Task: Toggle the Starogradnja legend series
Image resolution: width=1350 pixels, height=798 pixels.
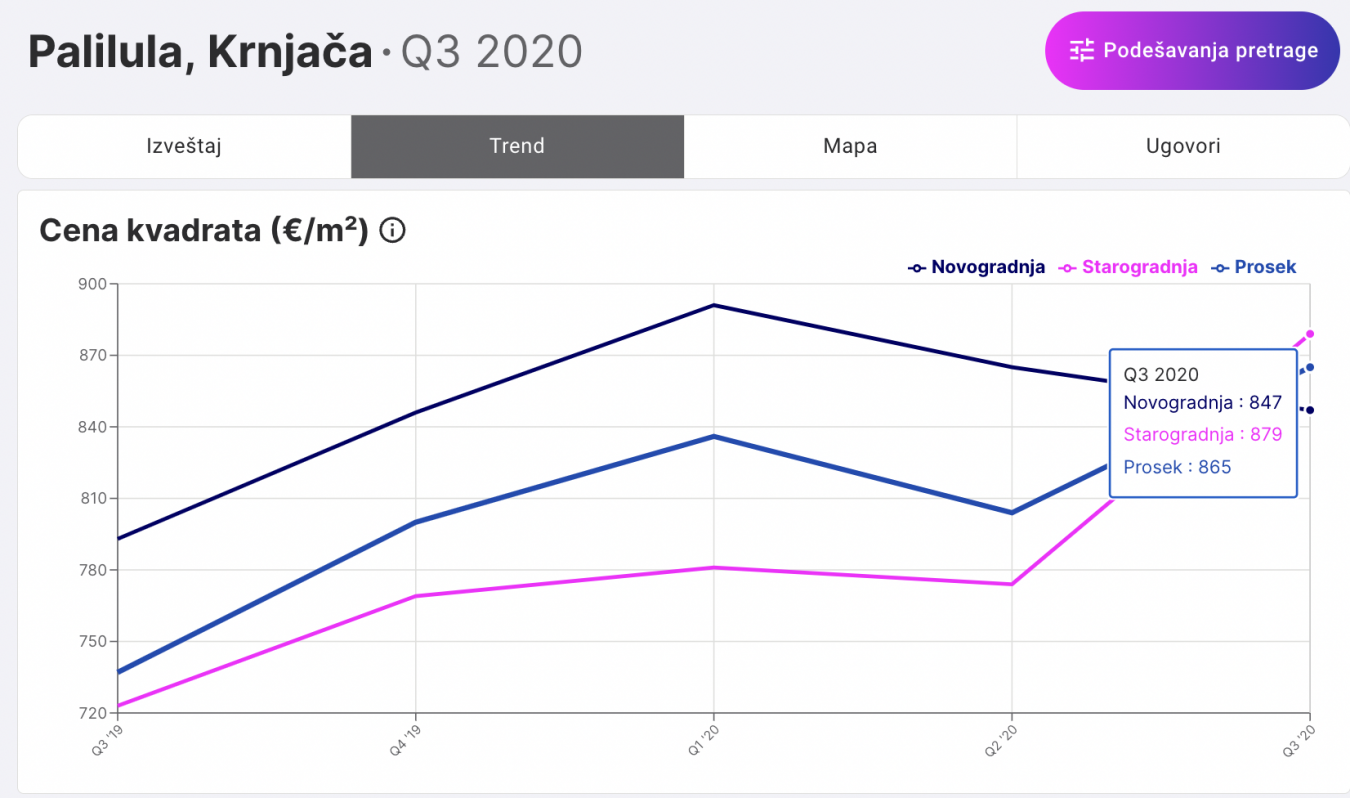Action: (x=1139, y=267)
